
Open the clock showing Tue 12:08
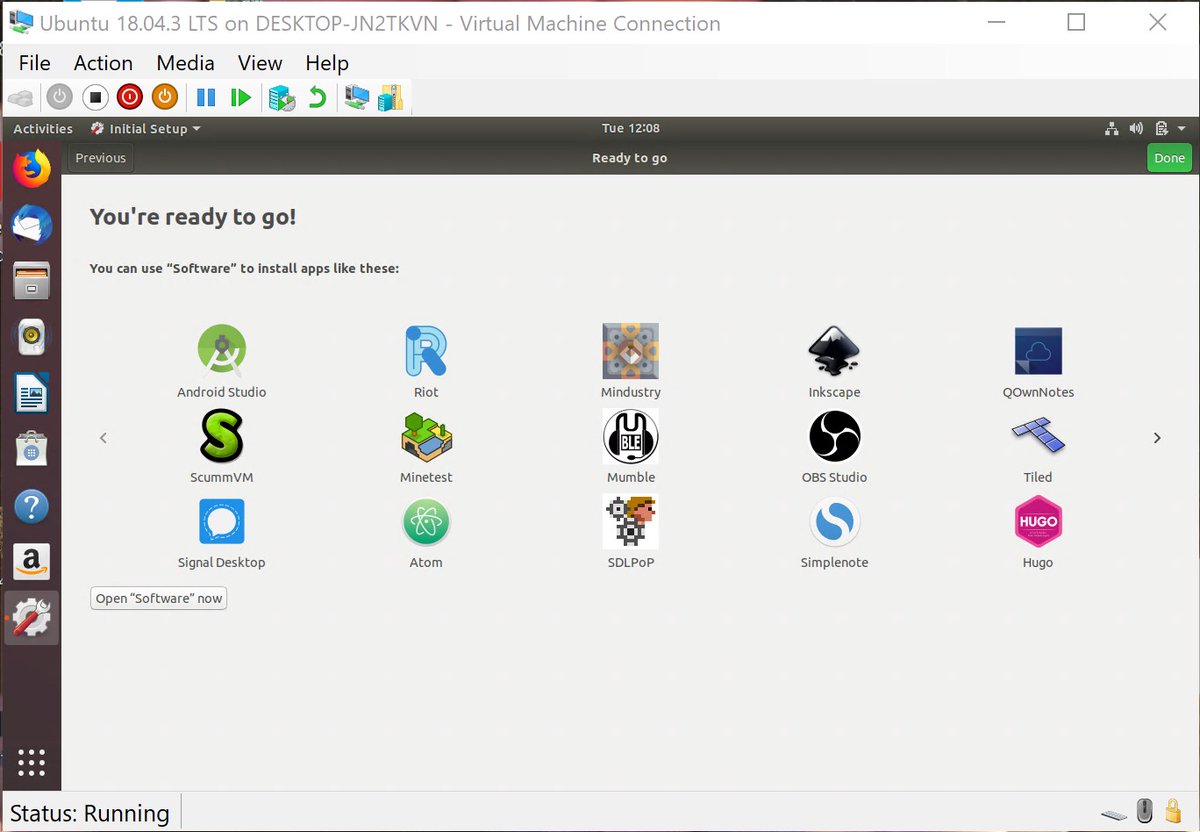[630, 128]
